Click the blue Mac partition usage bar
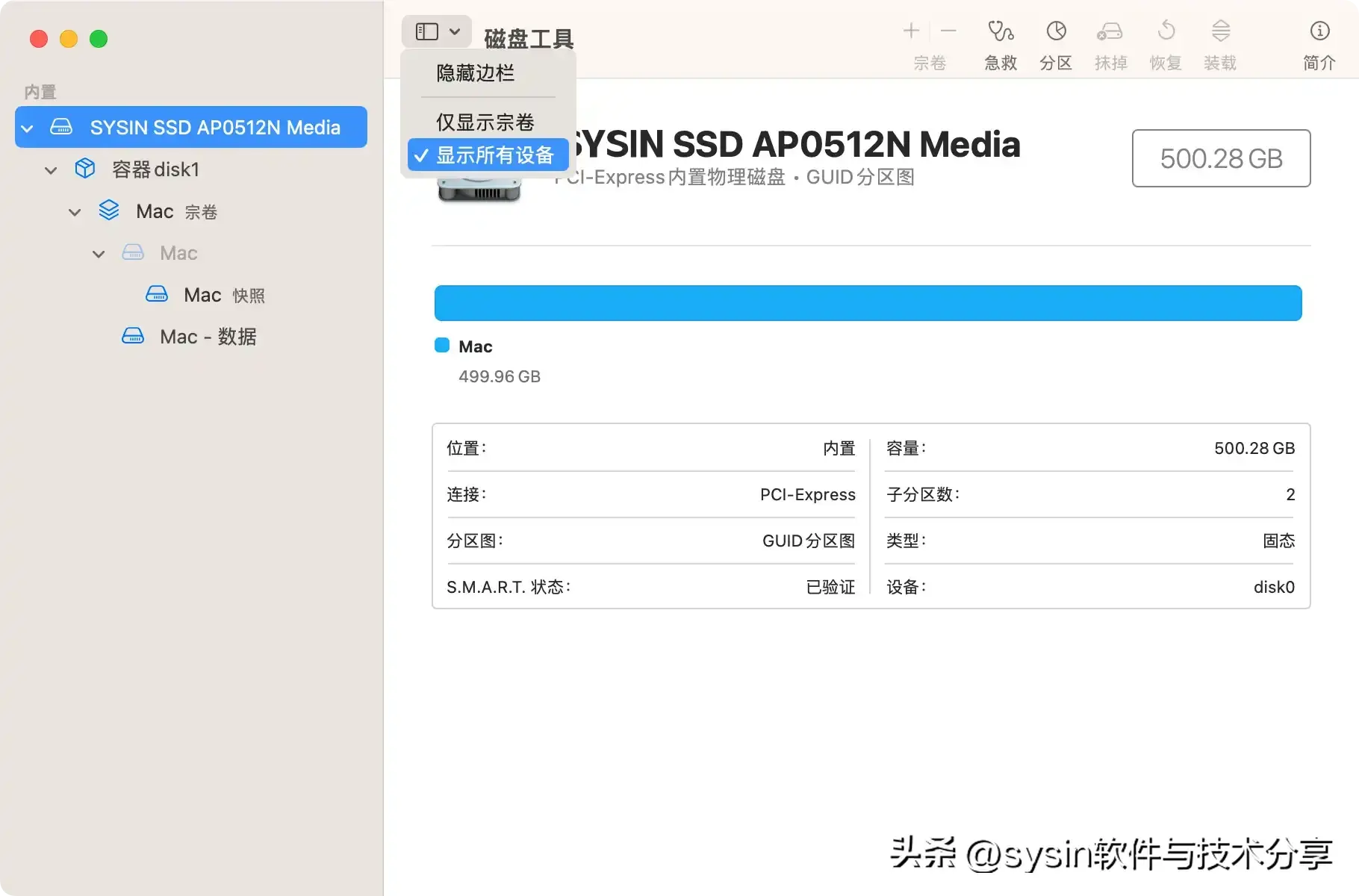 click(868, 303)
